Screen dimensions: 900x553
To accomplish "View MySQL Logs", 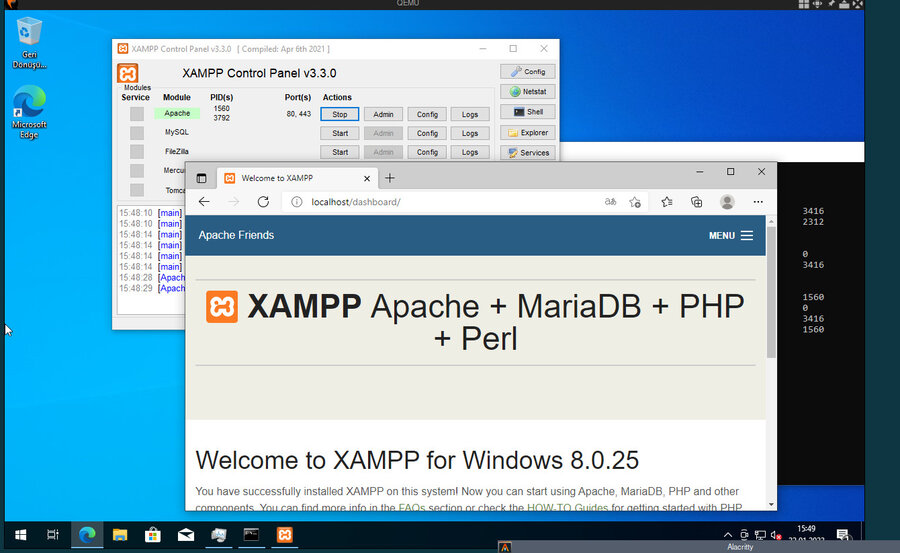I will click(x=470, y=133).
